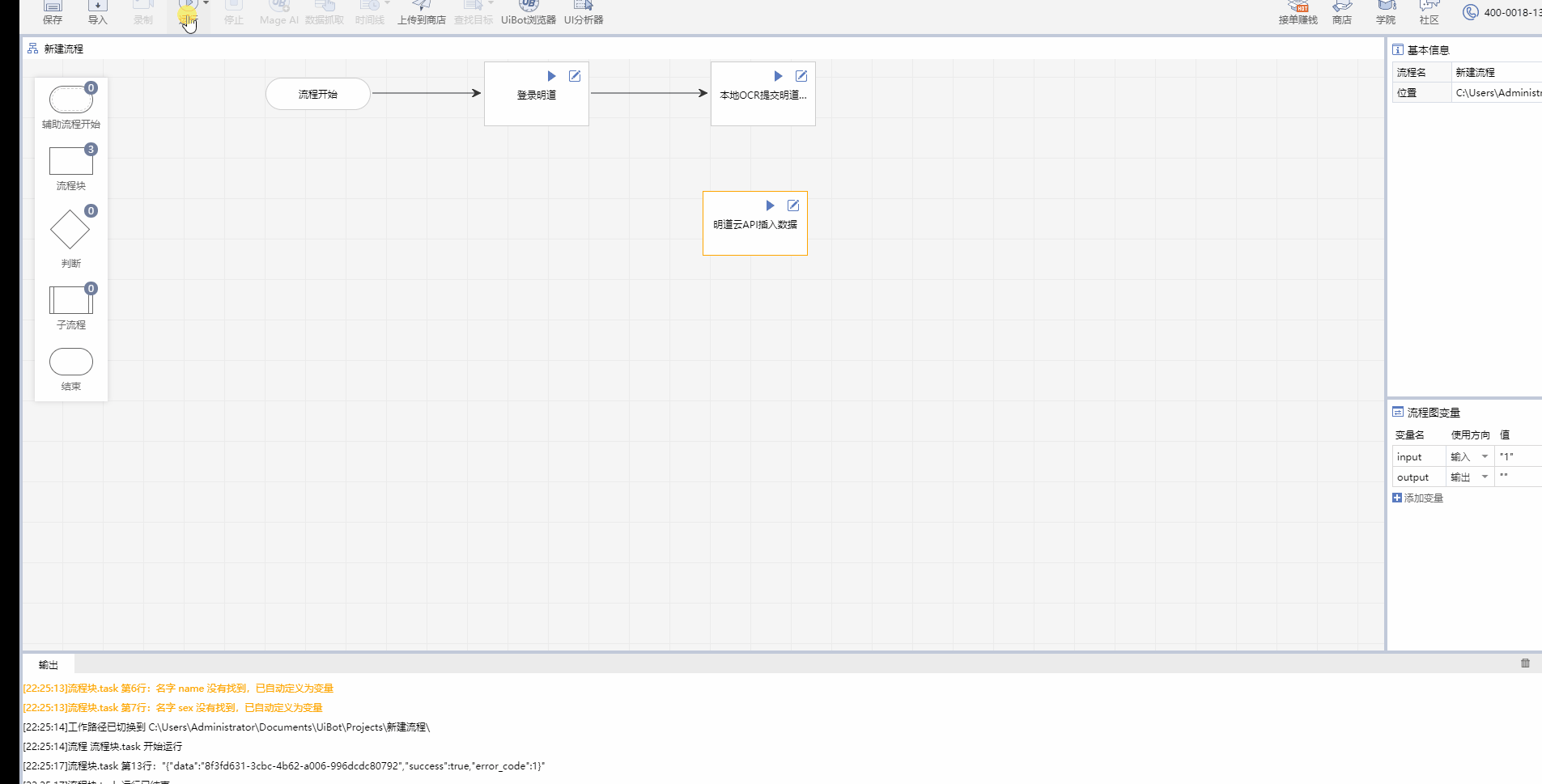Click the 录制 (Record) toolbar icon
Screen dimensions: 1542x784
pos(143,12)
